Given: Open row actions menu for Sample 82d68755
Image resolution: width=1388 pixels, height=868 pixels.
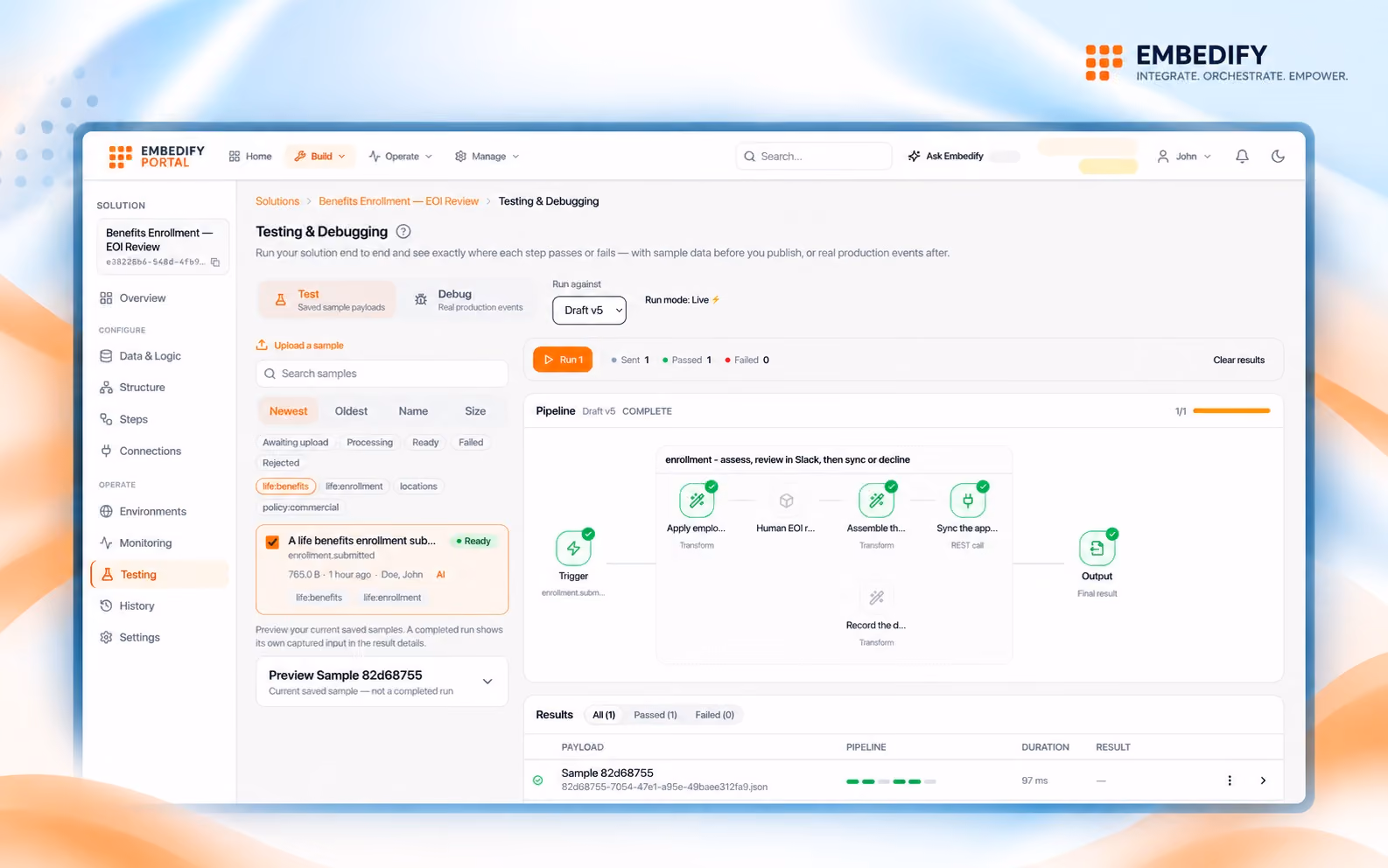Looking at the screenshot, I should [1230, 780].
